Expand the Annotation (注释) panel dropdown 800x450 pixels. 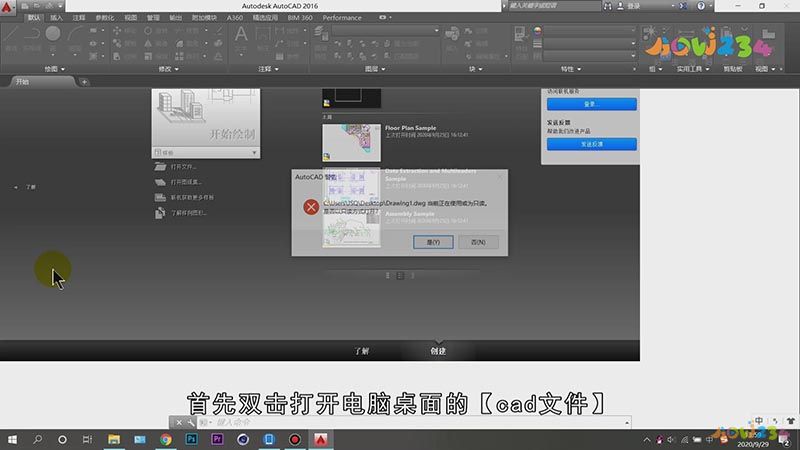coord(268,69)
